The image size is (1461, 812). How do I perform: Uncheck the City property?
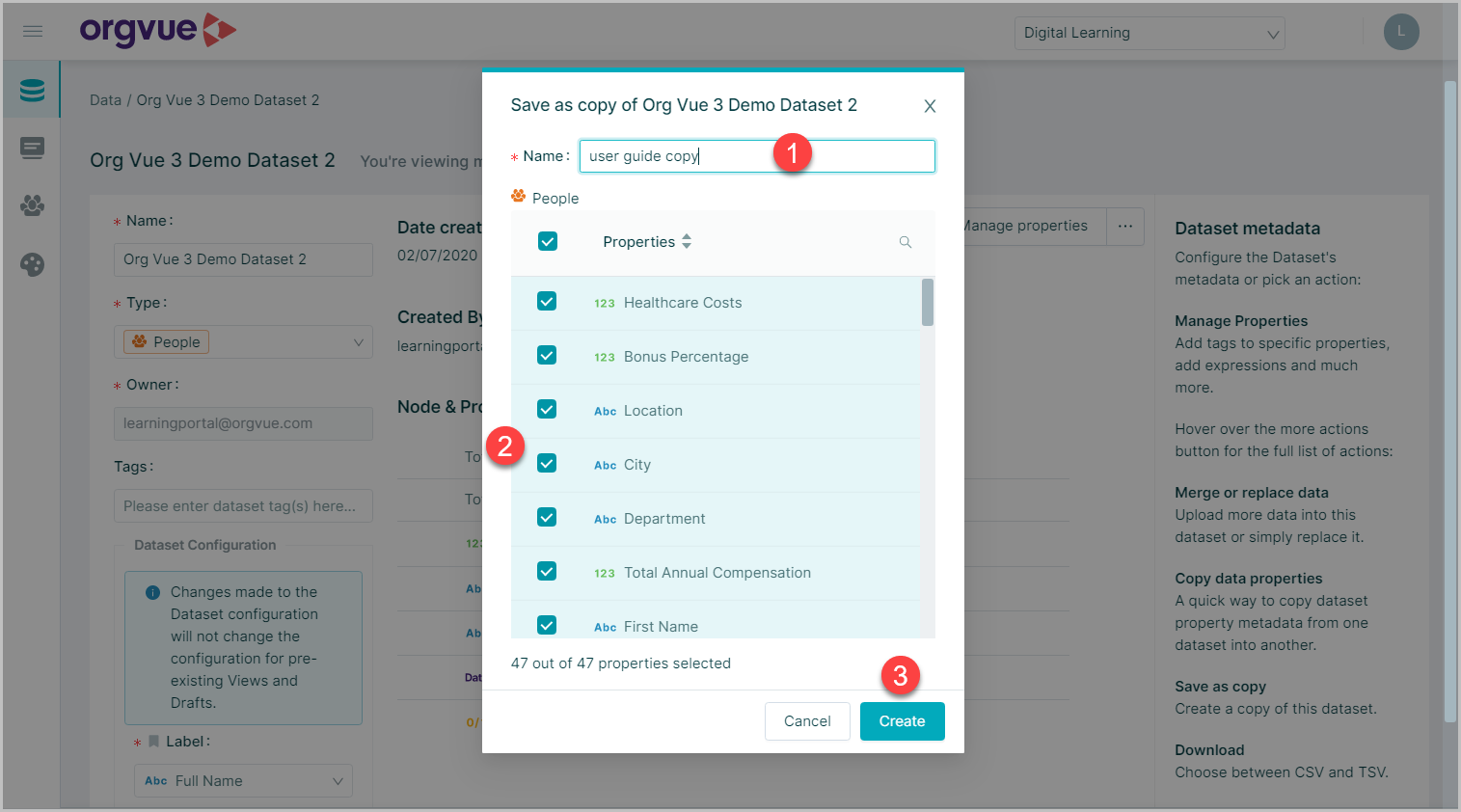click(547, 464)
